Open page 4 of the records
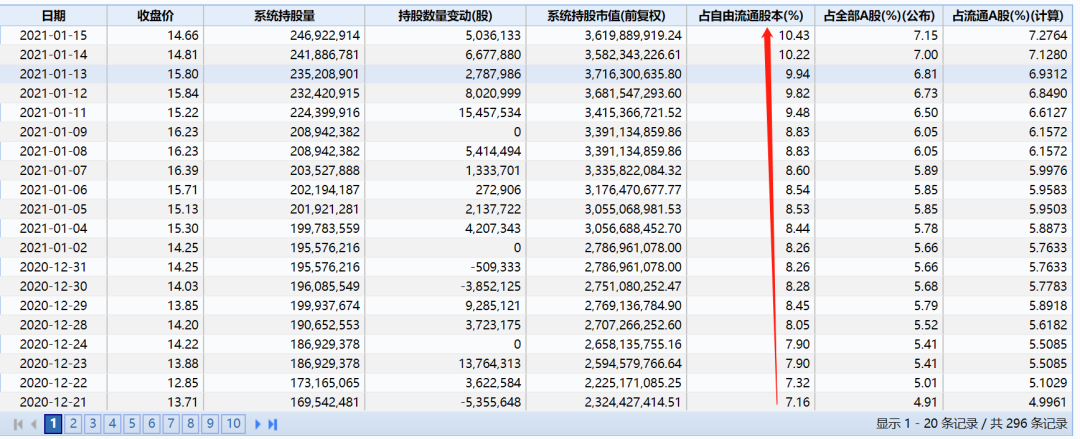The width and height of the screenshot is (1080, 439). coord(112,424)
